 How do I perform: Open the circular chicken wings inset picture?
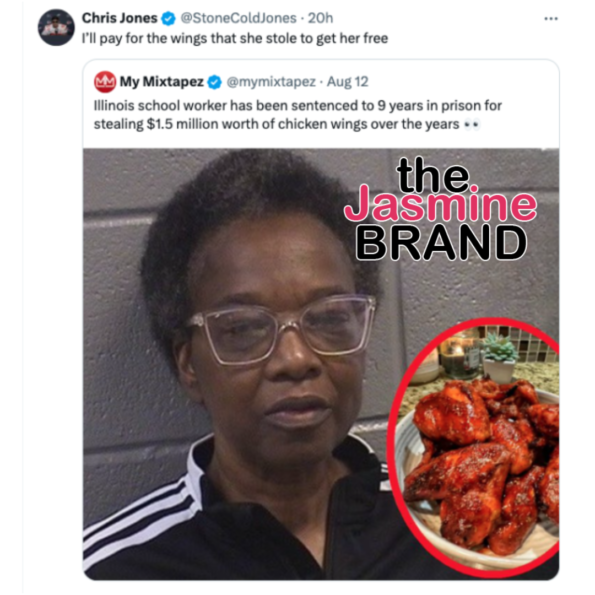pyautogui.click(x=474, y=442)
